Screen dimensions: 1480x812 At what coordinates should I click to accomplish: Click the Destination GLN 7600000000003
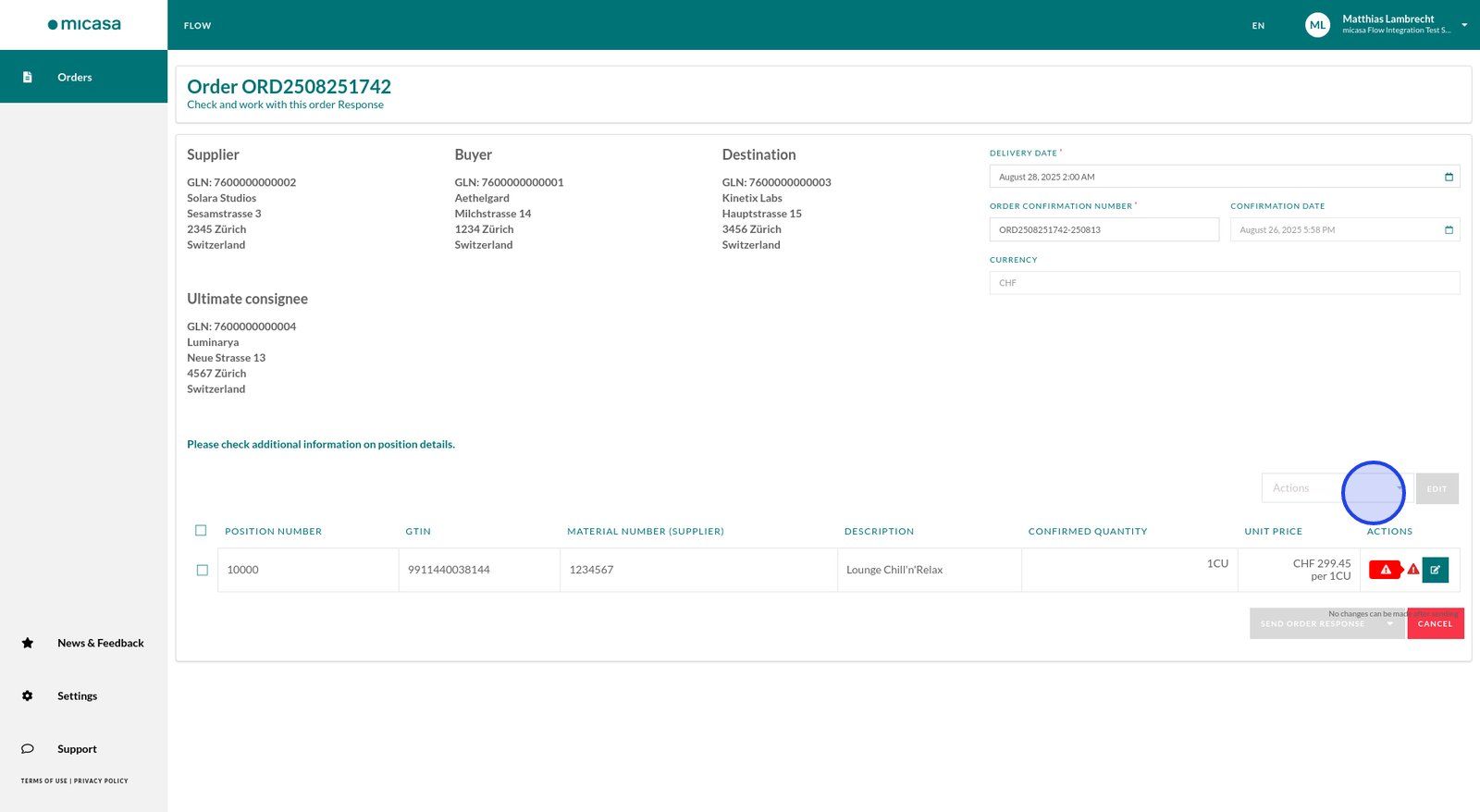777,182
